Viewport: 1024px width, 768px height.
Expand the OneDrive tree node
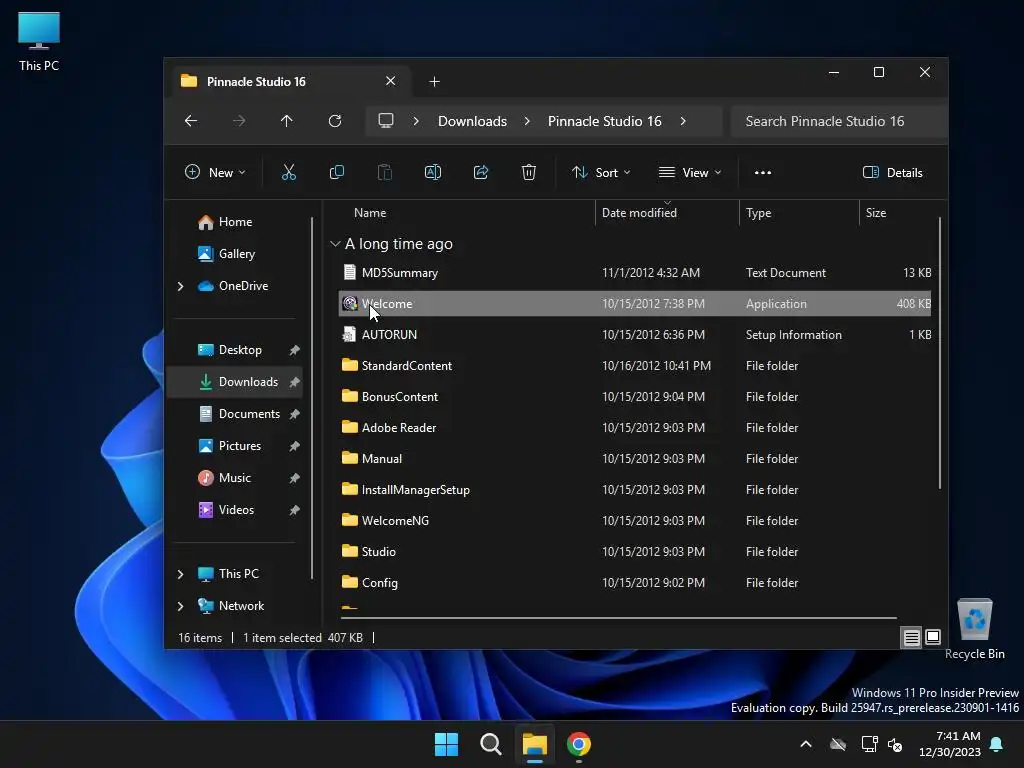(x=180, y=286)
